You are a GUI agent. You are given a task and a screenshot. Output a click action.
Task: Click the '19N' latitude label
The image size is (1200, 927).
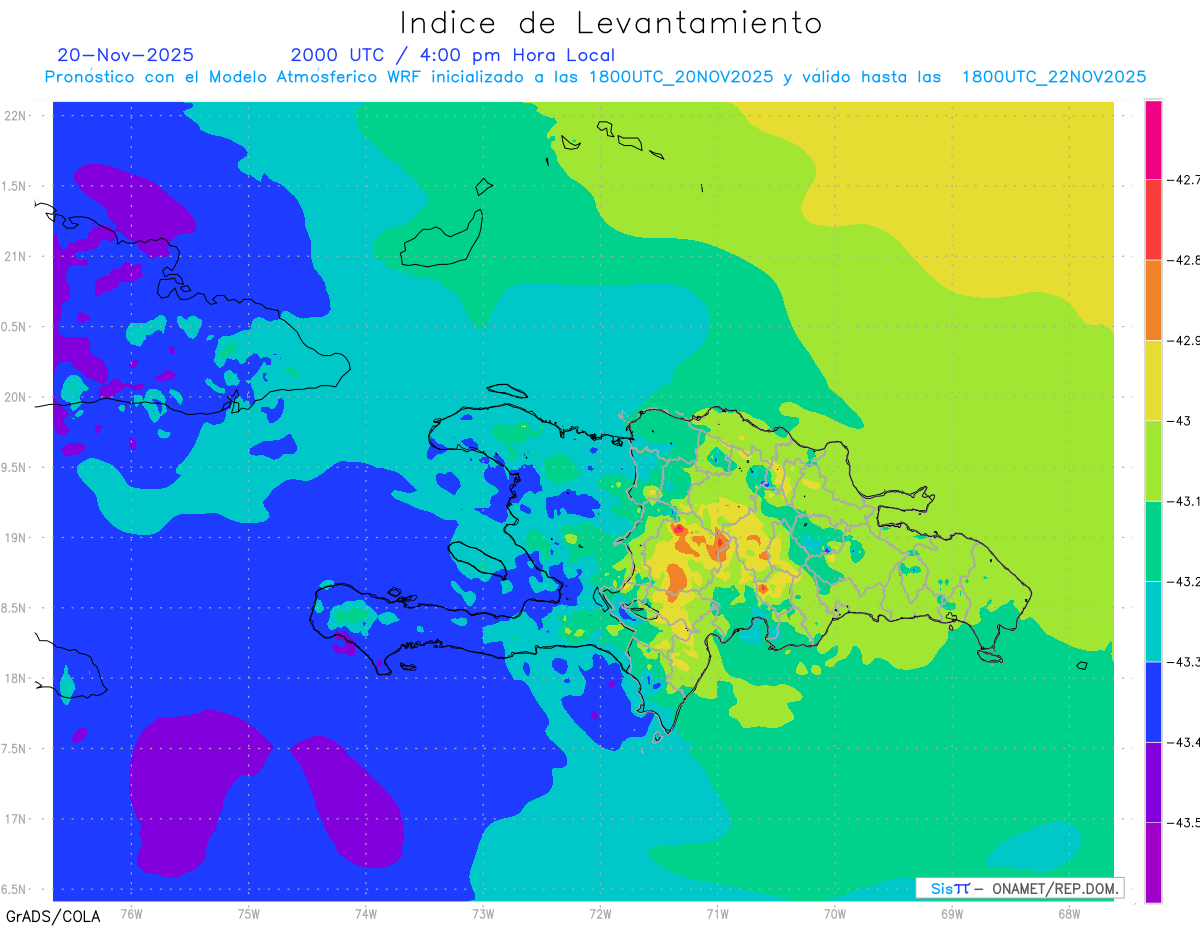click(16, 538)
